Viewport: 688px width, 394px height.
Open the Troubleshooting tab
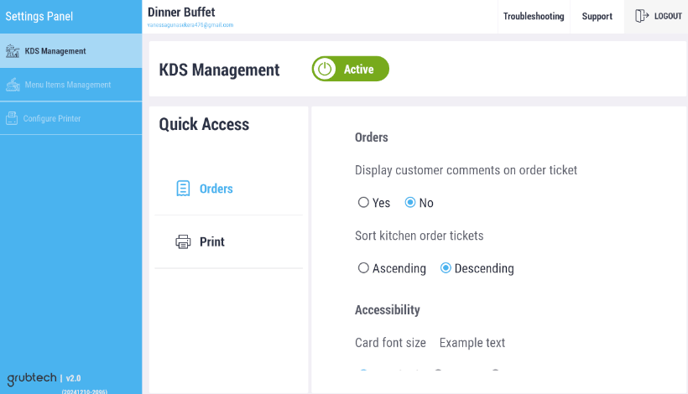(534, 16)
